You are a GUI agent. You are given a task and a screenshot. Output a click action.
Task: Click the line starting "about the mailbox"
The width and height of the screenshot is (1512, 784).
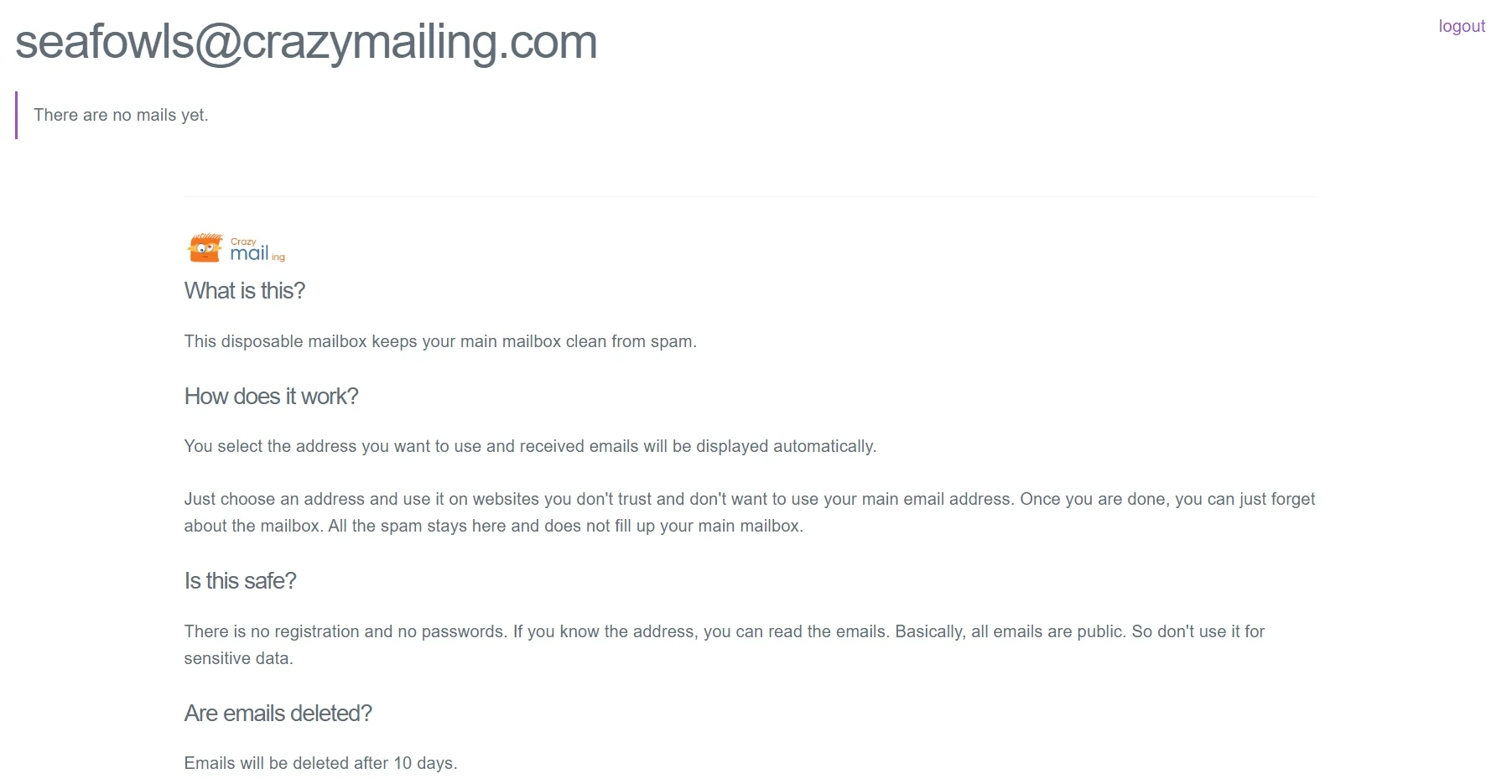(x=493, y=526)
